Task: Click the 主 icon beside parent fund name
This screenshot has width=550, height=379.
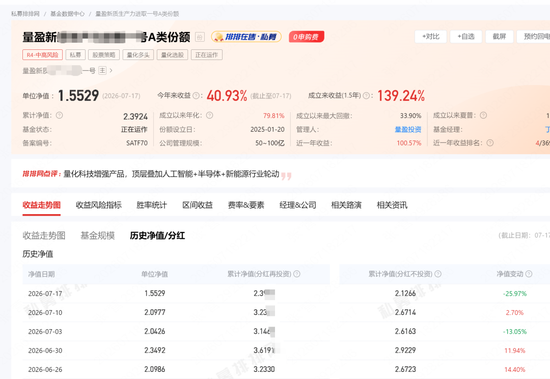Action: [x=102, y=71]
